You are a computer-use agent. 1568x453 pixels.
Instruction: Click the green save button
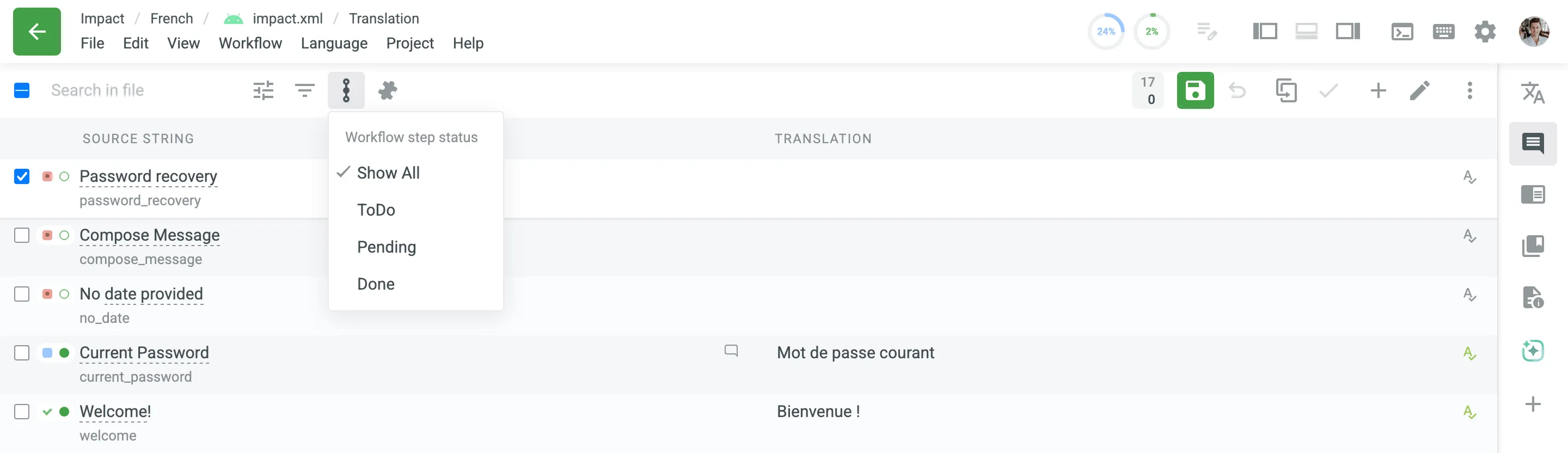1195,91
